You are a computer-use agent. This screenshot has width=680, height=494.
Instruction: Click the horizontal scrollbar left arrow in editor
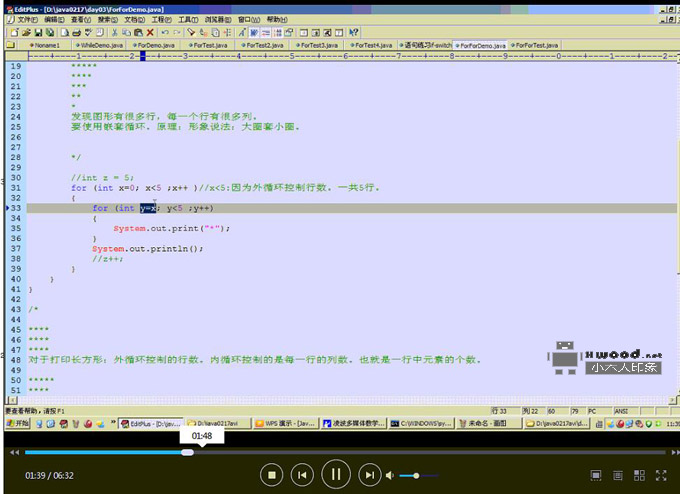(x=12, y=400)
